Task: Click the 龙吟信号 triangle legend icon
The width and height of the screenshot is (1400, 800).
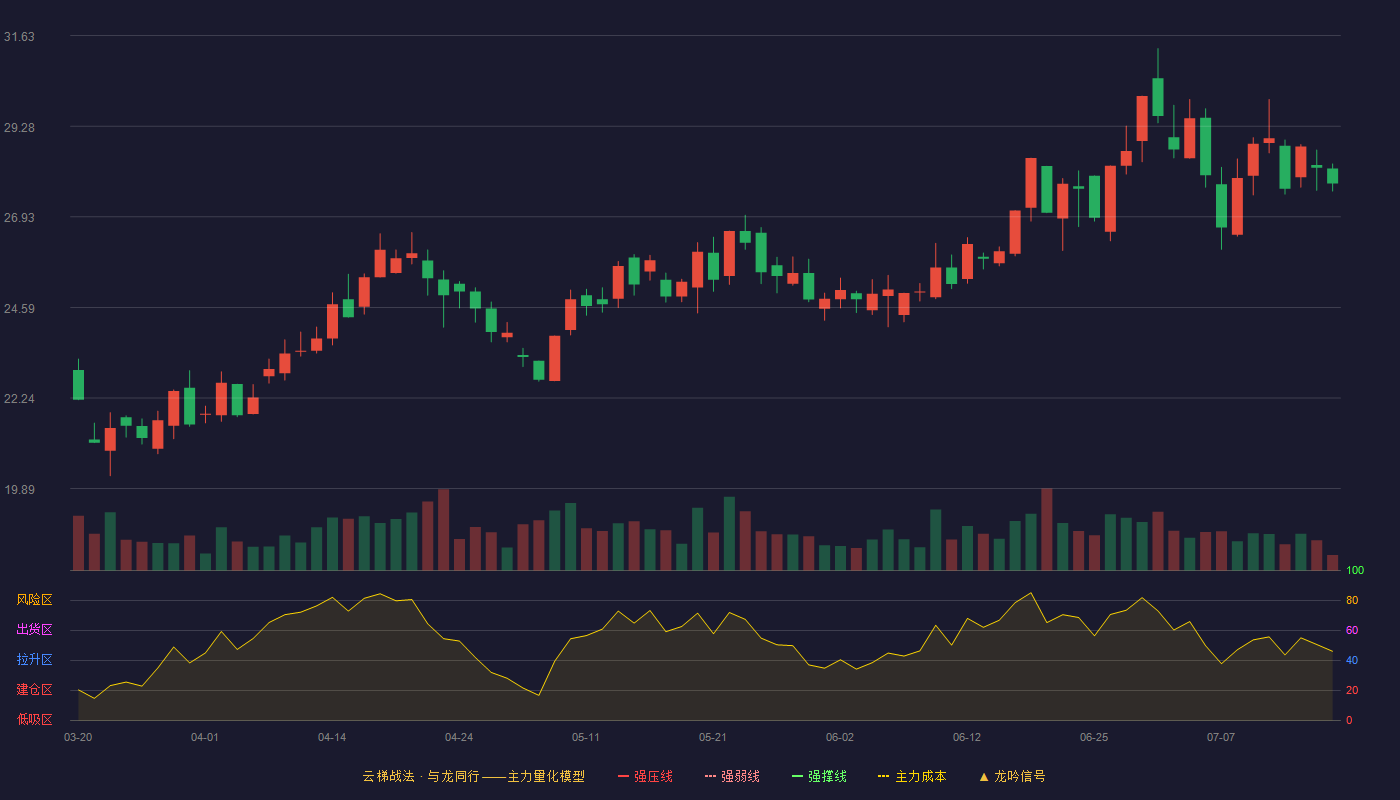Action: (983, 776)
